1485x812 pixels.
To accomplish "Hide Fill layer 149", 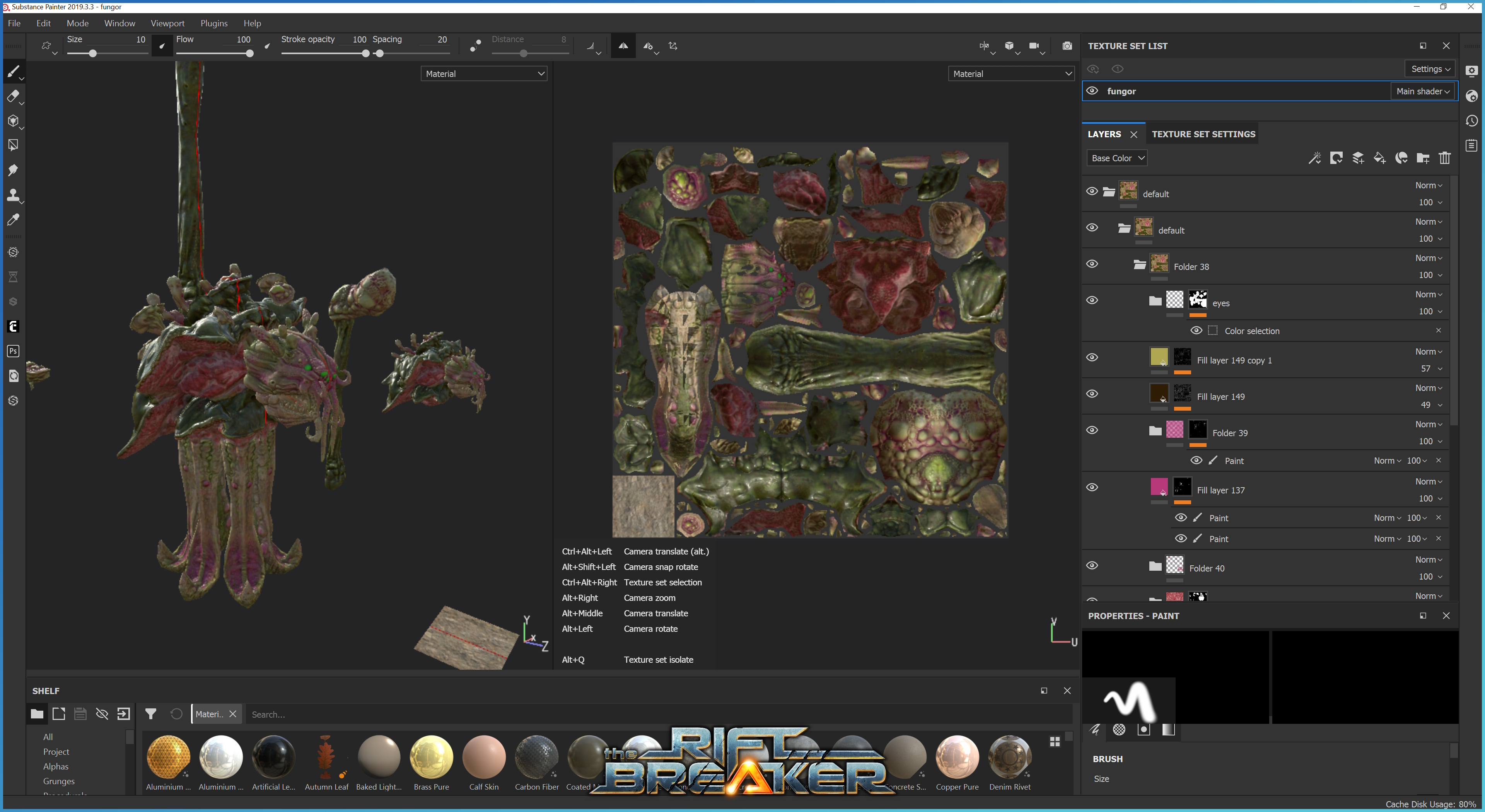I will [x=1092, y=394].
